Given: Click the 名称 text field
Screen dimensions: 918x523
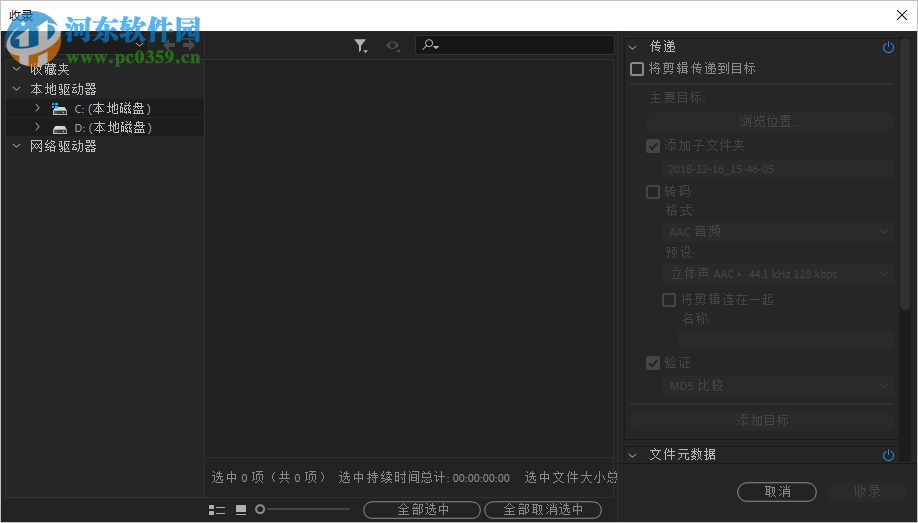Looking at the screenshot, I should 786,340.
